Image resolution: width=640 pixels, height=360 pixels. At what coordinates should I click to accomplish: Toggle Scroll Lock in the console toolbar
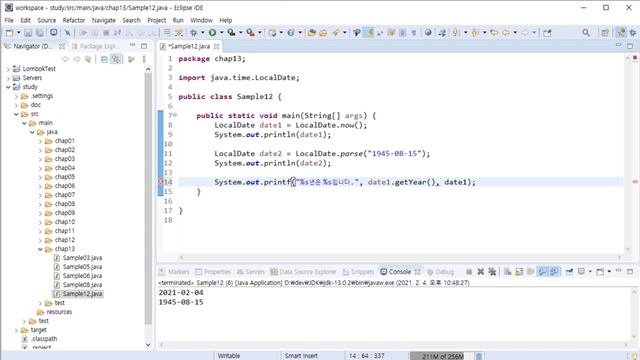point(519,272)
